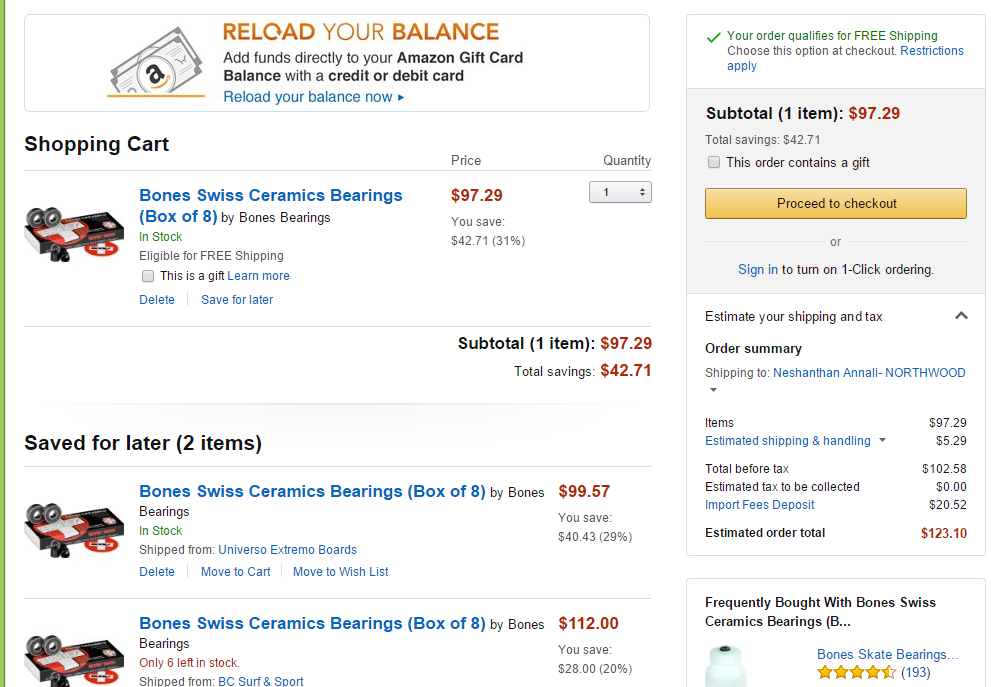Click the gift card cash icon in the banner
The width and height of the screenshot is (991, 687).
pos(156,64)
